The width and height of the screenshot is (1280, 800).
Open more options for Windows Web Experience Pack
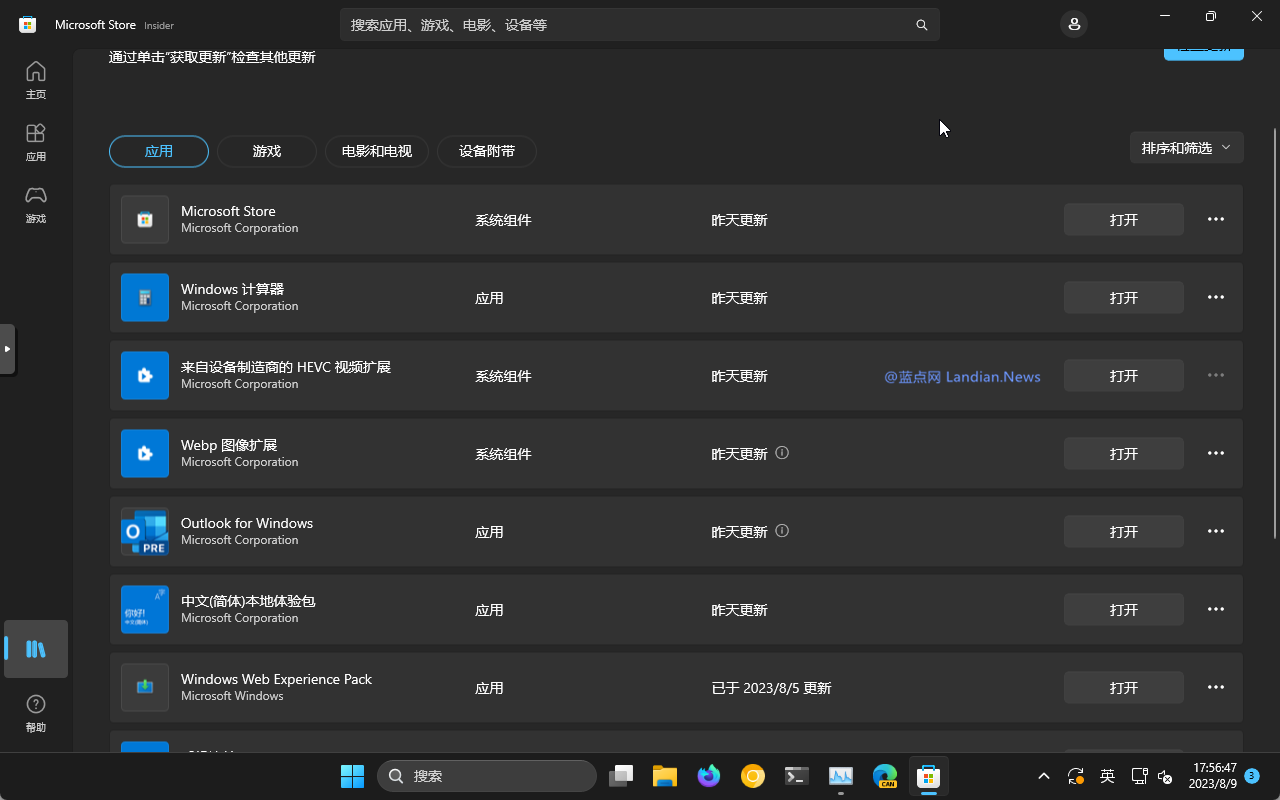[x=1216, y=687]
